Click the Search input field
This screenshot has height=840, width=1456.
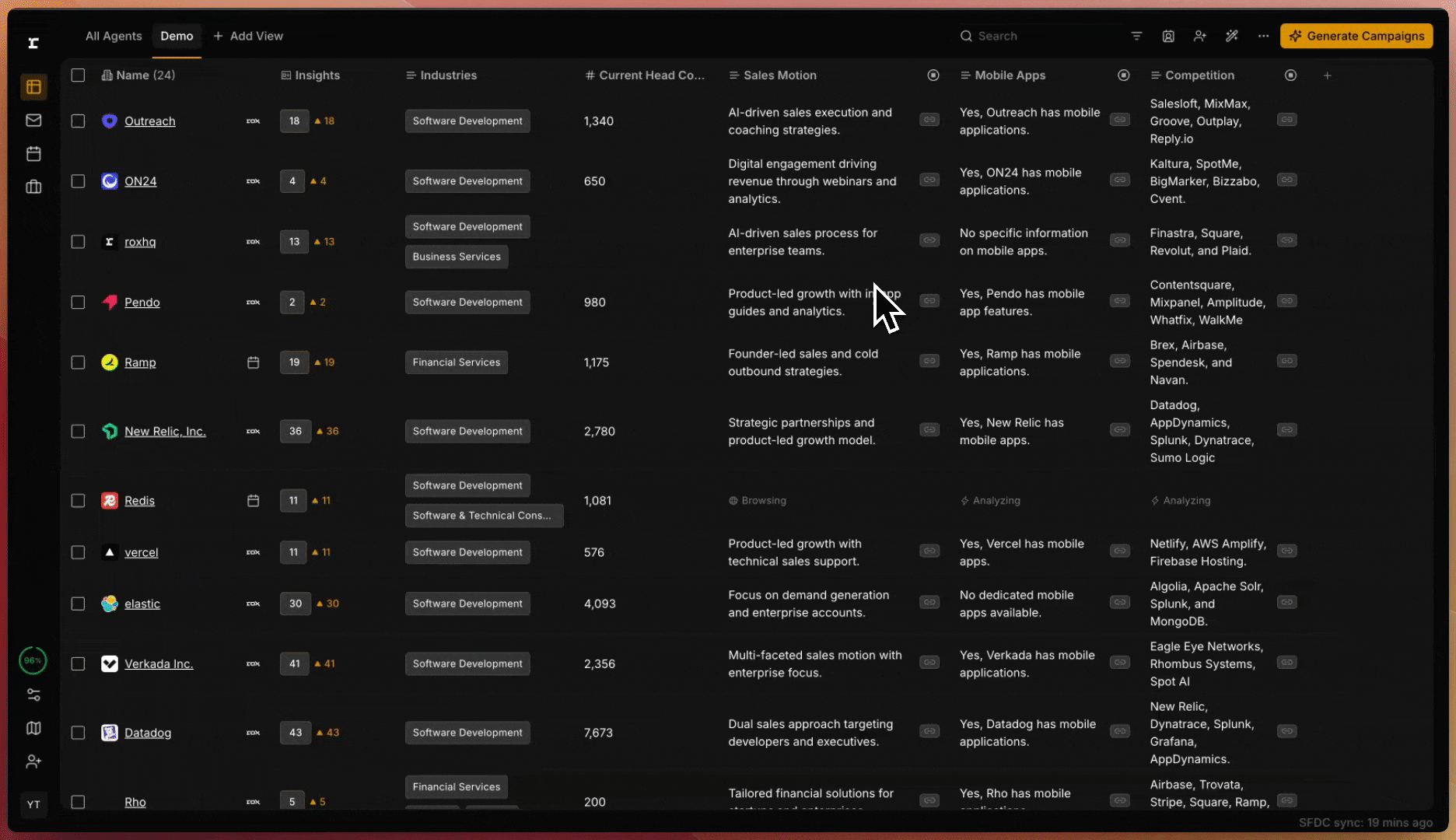(x=1034, y=36)
